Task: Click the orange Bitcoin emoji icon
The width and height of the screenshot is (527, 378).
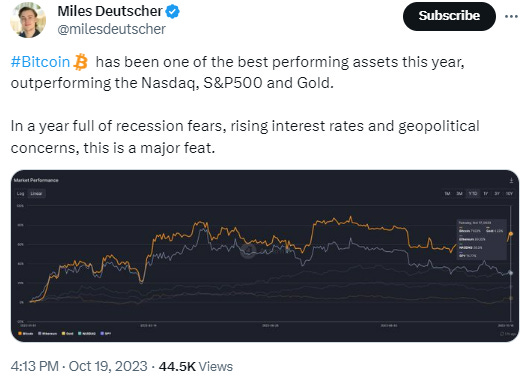Action: click(x=81, y=62)
